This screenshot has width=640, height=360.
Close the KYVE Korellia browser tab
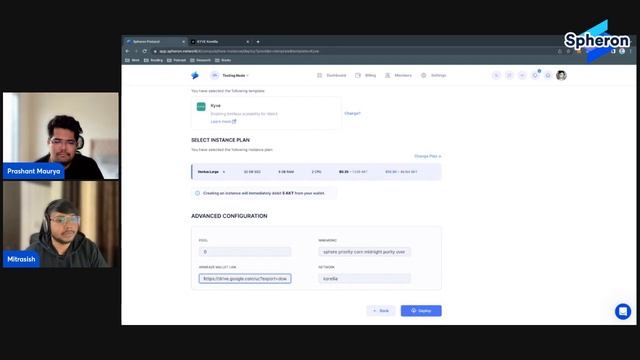(x=248, y=42)
